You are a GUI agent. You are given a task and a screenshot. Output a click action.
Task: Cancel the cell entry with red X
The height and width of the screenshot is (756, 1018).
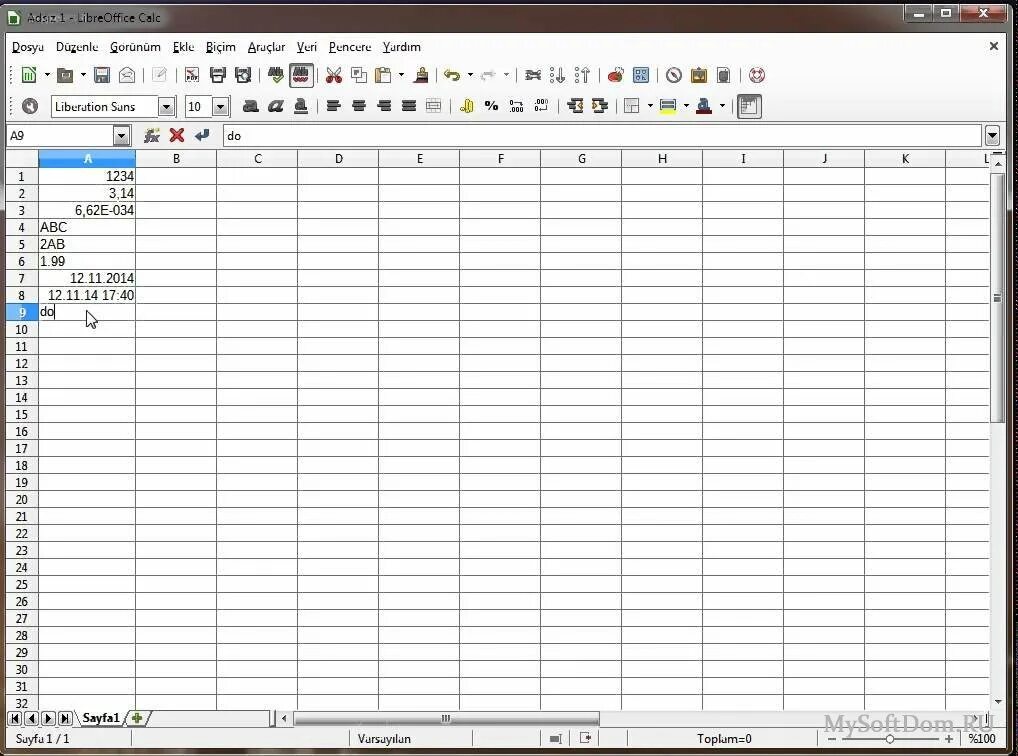pyautogui.click(x=177, y=135)
